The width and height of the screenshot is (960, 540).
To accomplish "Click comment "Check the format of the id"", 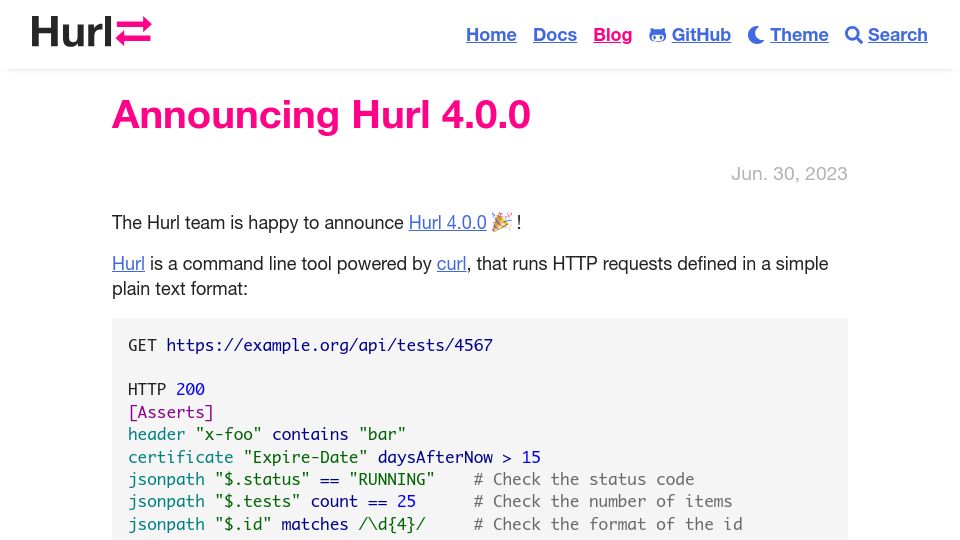I will tap(608, 525).
